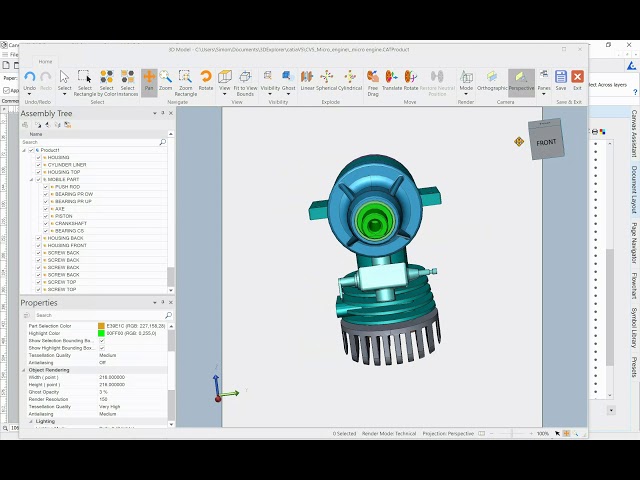Viewport: 640px width, 480px height.
Task: Click the Undo arrow icon
Action: click(30, 77)
